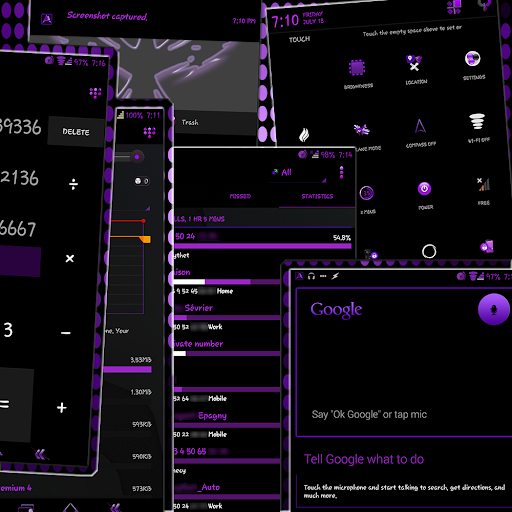The height and width of the screenshot is (512, 512).
Task: Tap the Brightness quick-settings icon
Action: click(357, 68)
